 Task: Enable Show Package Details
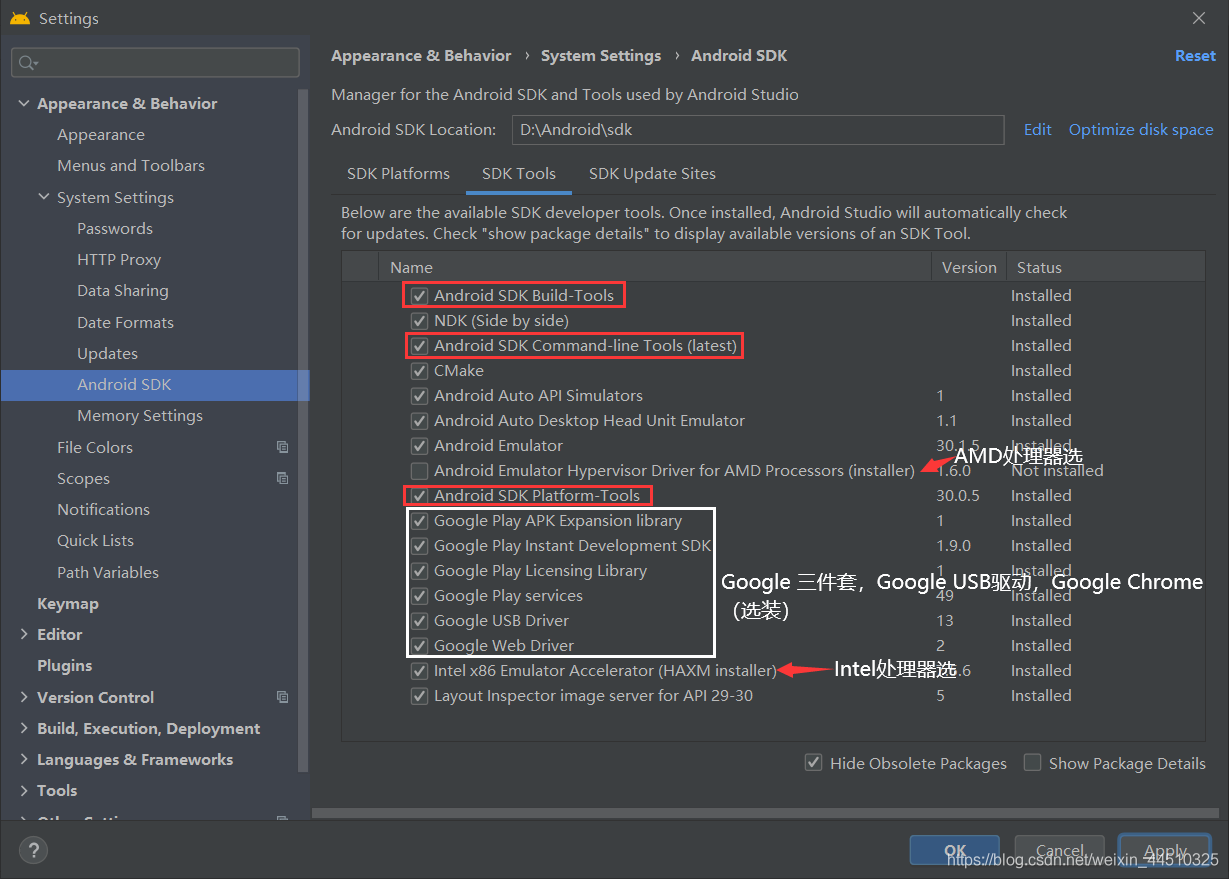point(1032,763)
